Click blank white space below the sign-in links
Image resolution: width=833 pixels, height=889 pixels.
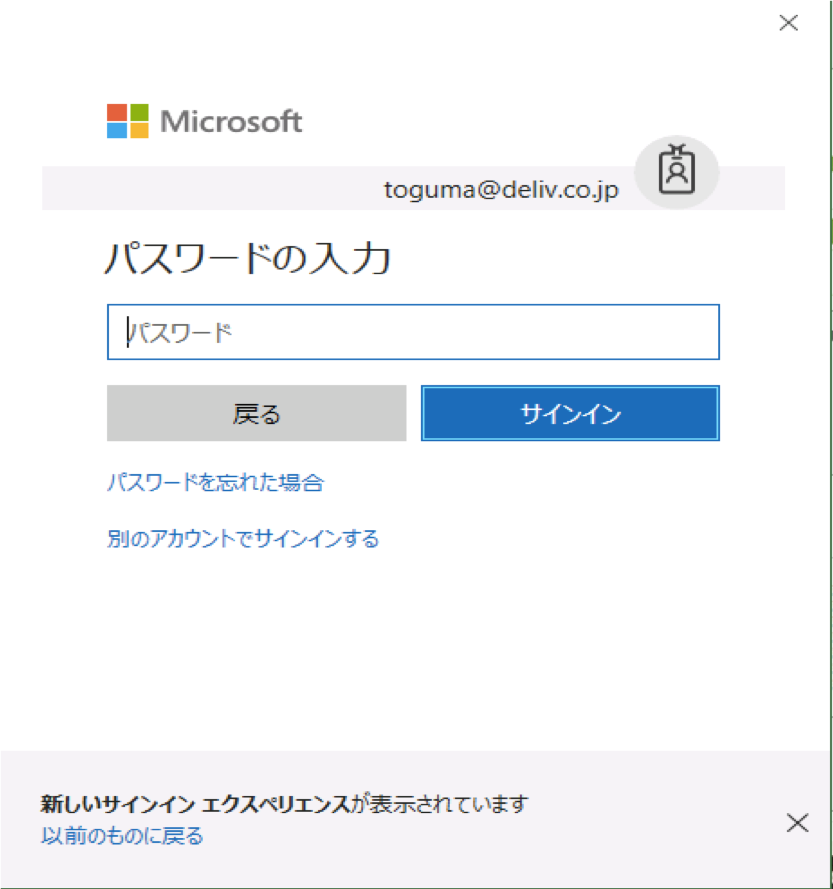412,650
